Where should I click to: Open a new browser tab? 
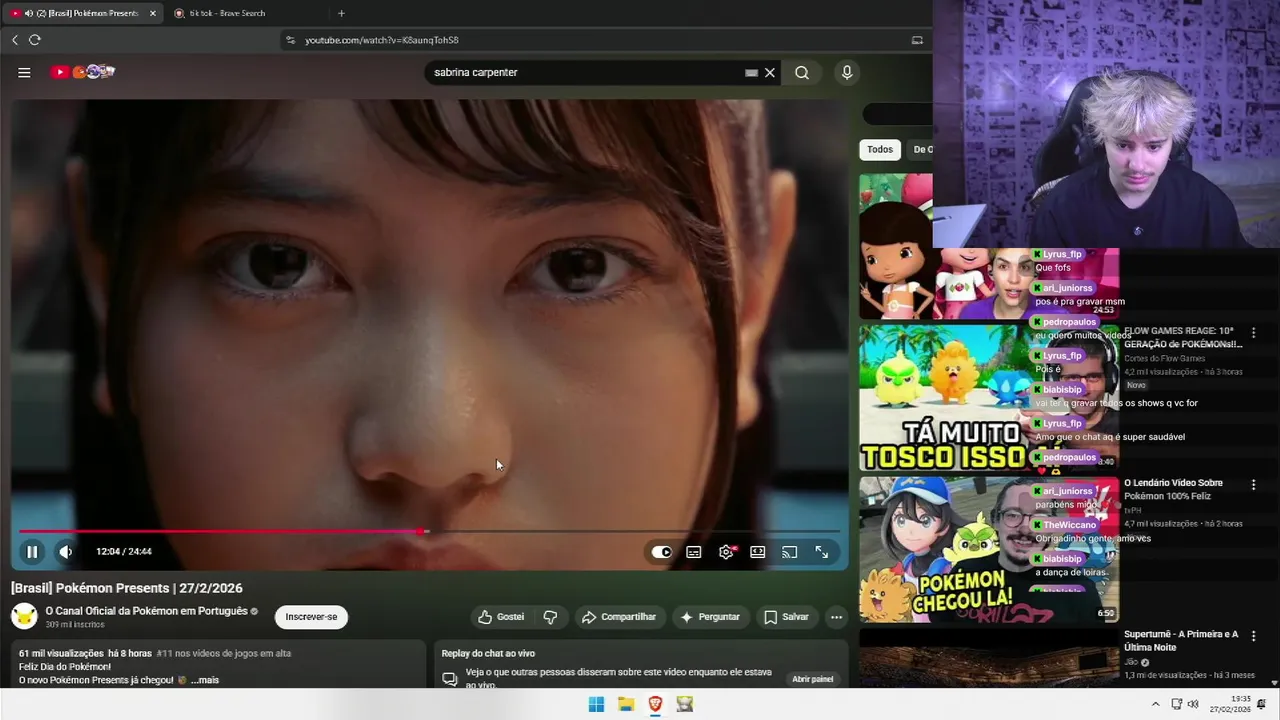(341, 13)
